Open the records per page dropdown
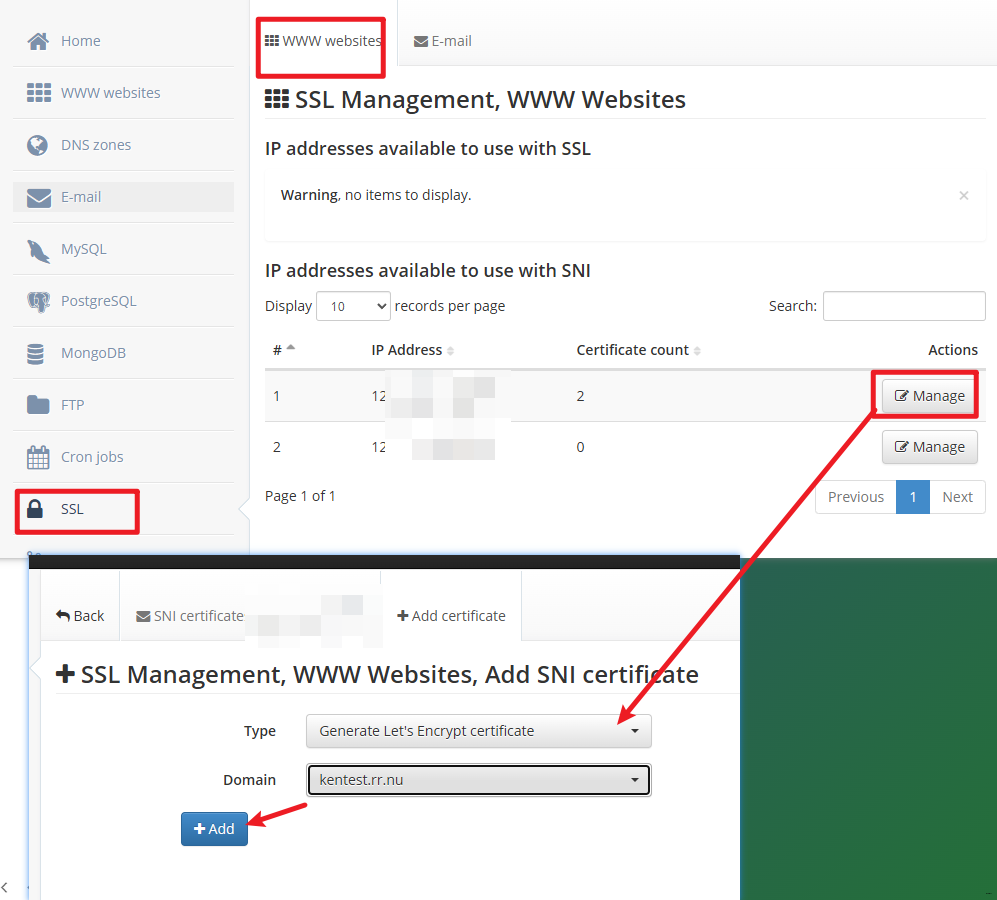The image size is (997, 900). pos(353,307)
